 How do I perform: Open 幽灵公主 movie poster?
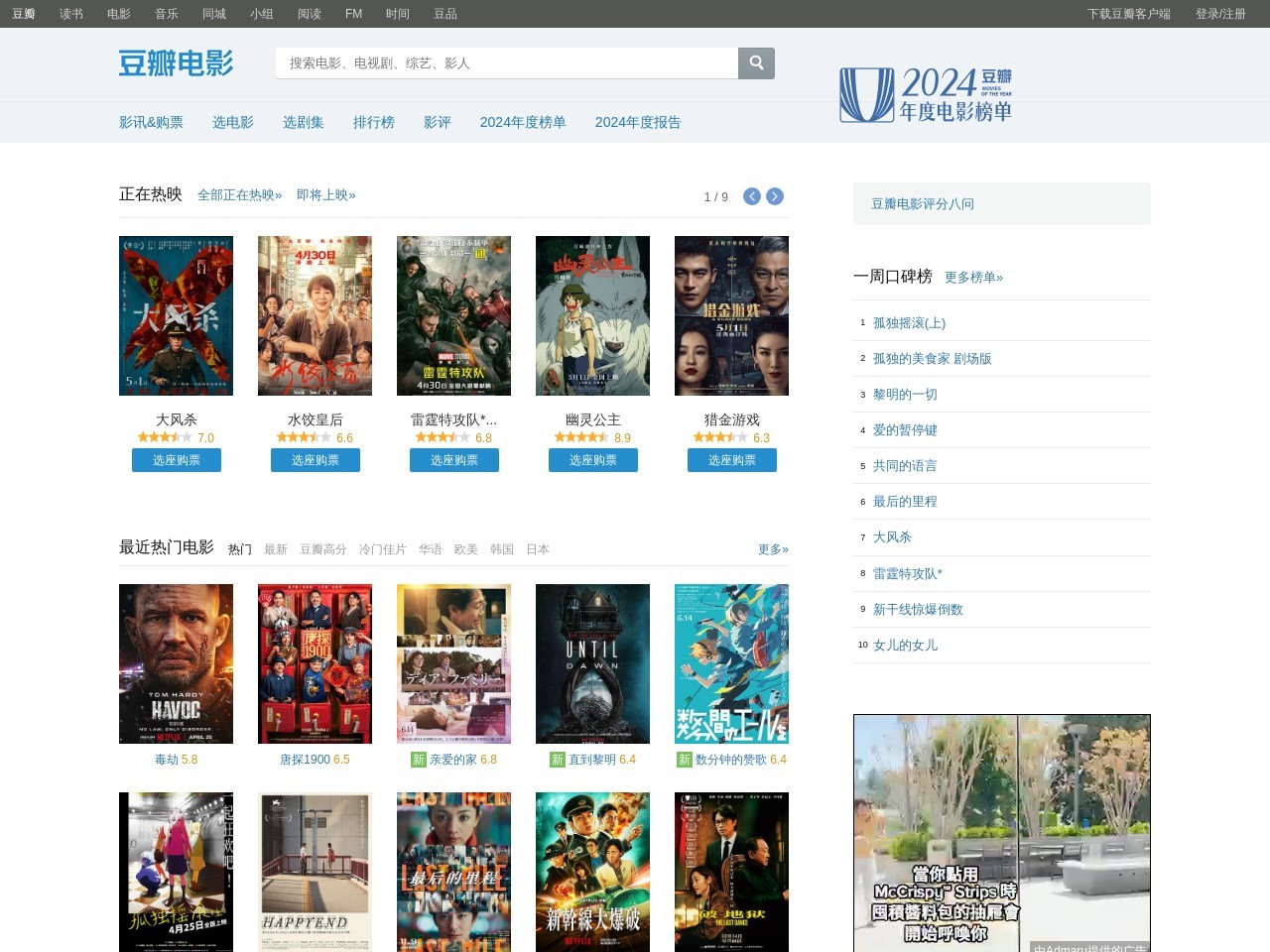[592, 315]
